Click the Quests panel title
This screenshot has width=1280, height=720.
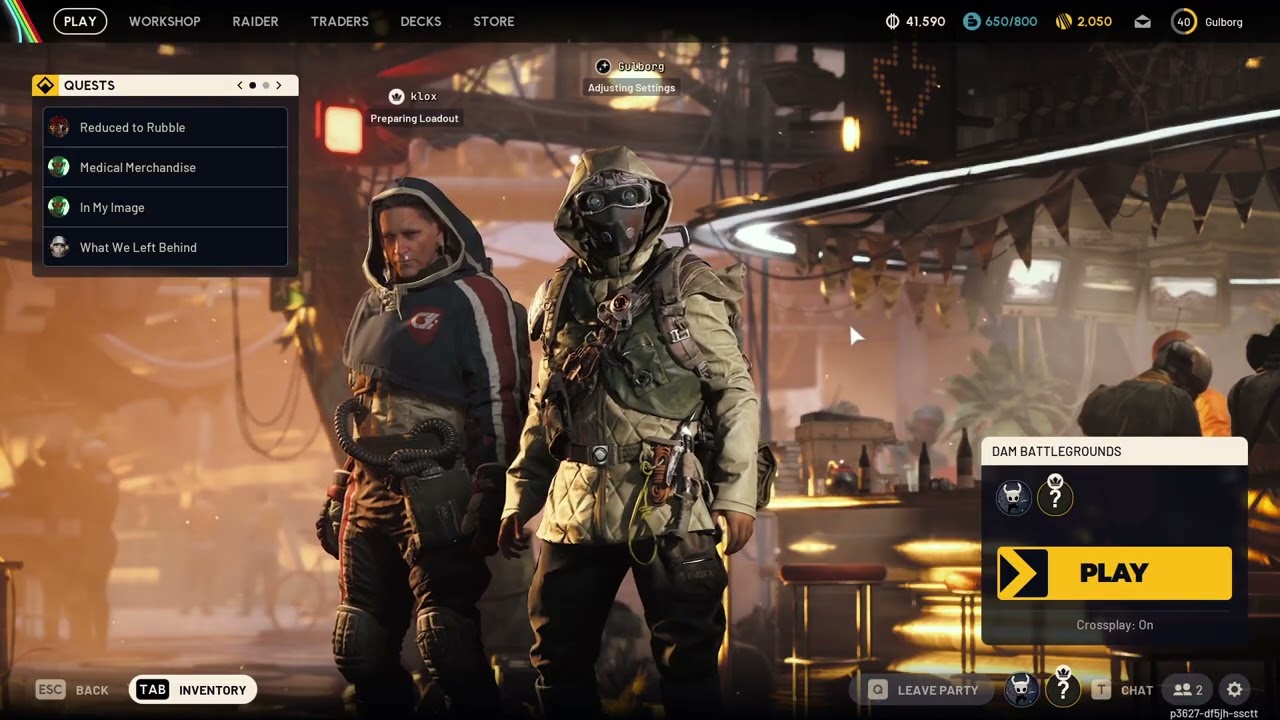pyautogui.click(x=89, y=85)
